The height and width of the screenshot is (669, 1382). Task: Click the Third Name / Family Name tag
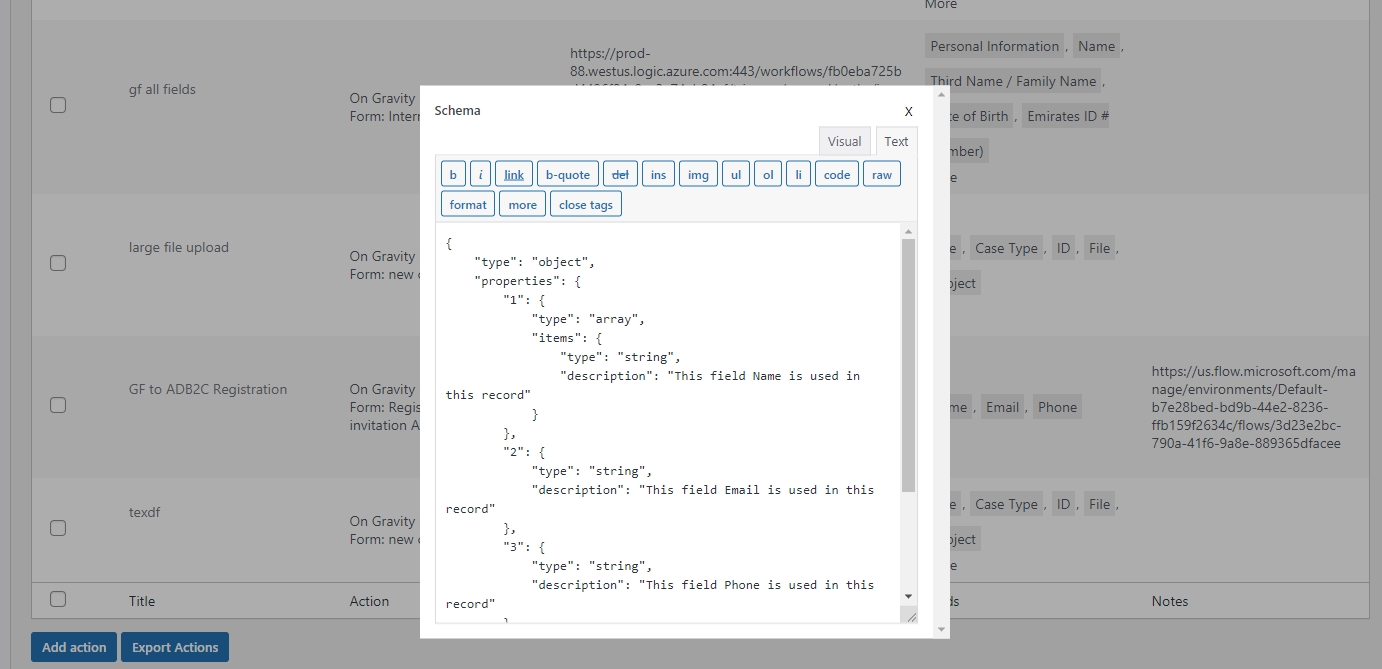(x=1013, y=81)
